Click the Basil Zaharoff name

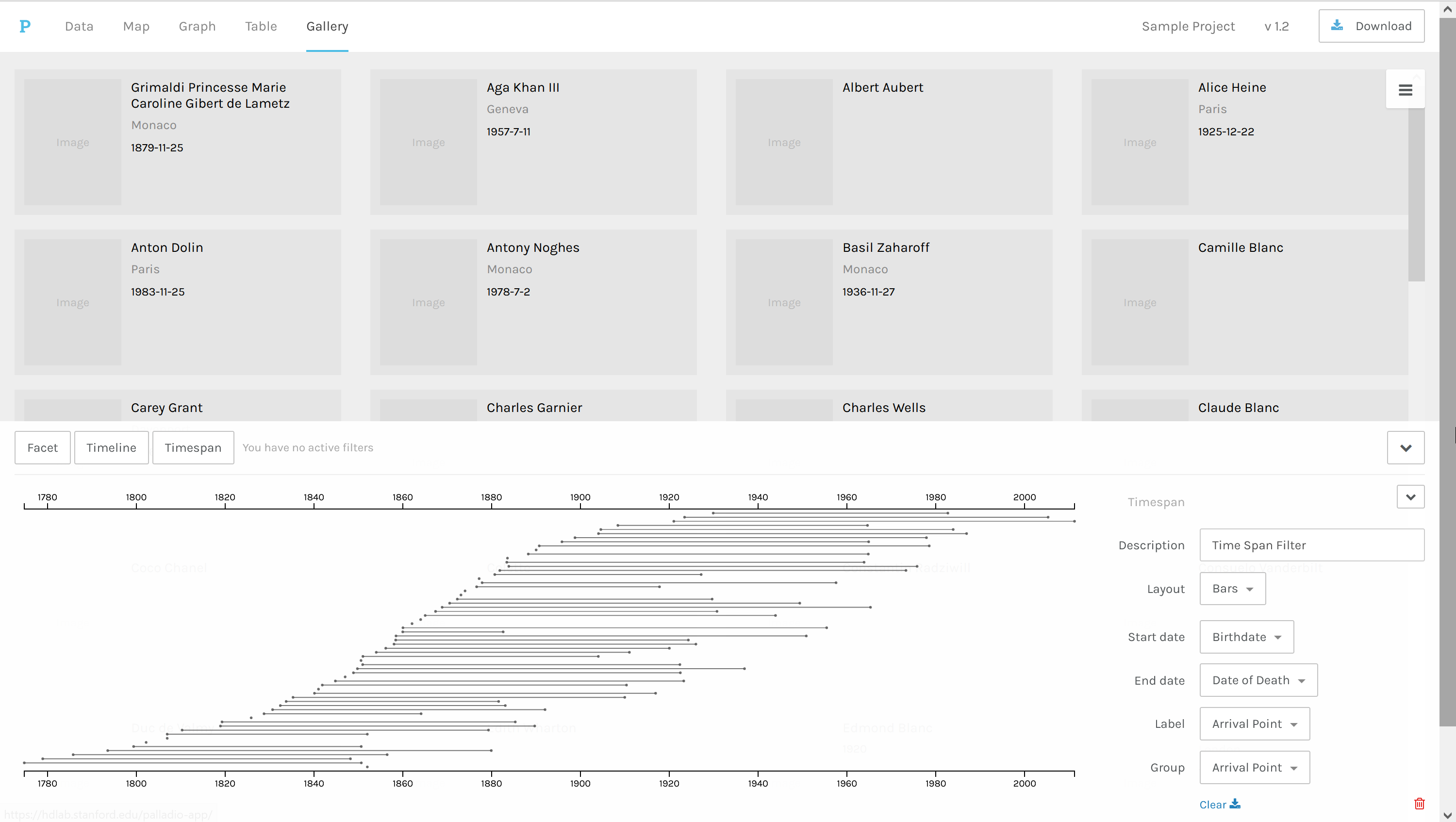[x=886, y=247]
